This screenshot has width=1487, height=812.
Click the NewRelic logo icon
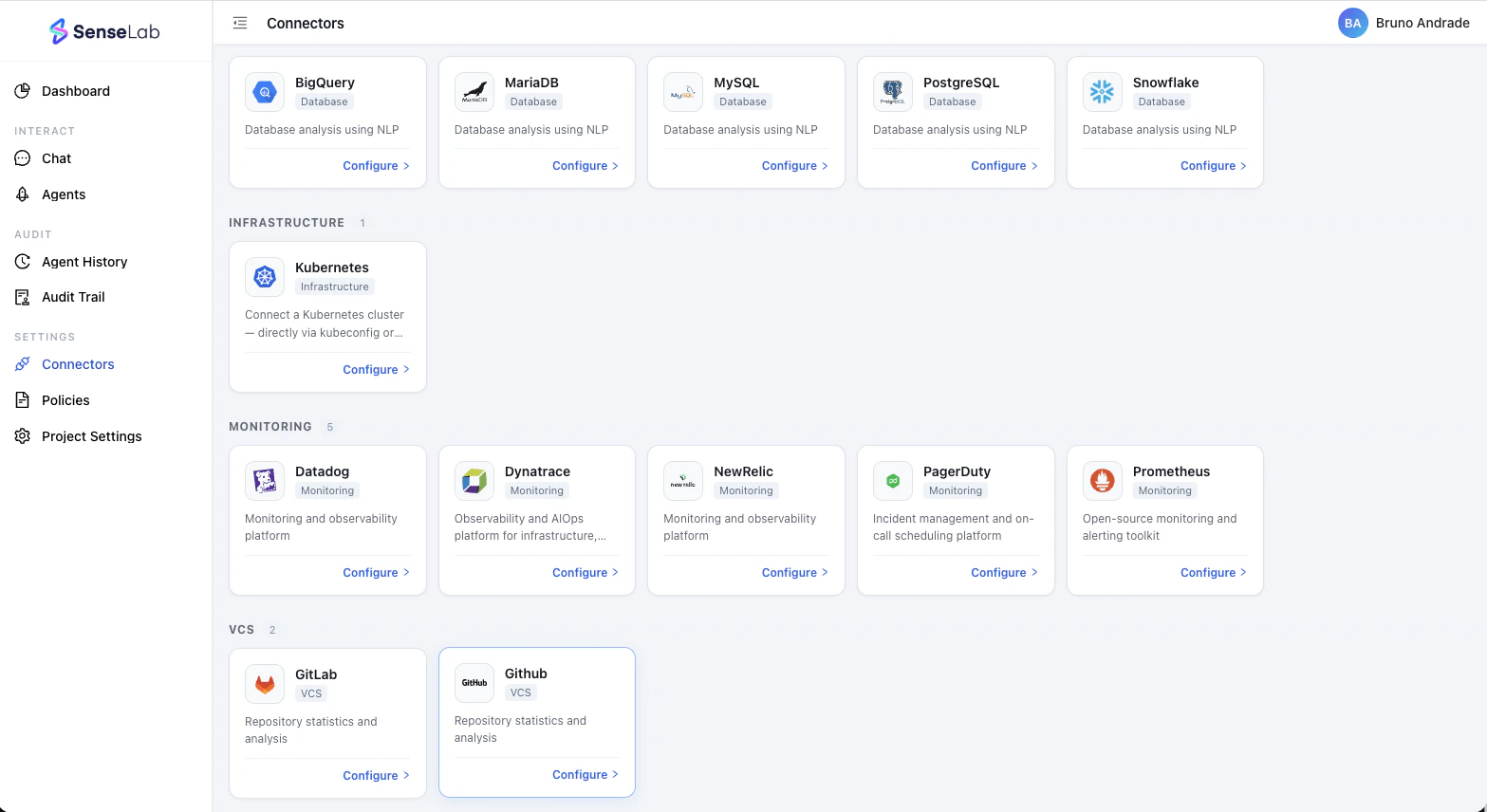(x=683, y=481)
